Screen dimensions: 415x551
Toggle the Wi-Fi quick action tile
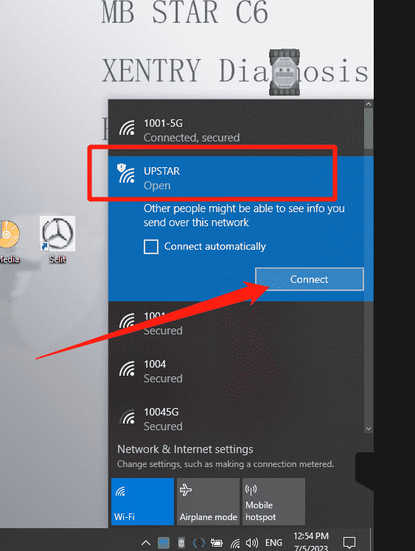coord(143,501)
